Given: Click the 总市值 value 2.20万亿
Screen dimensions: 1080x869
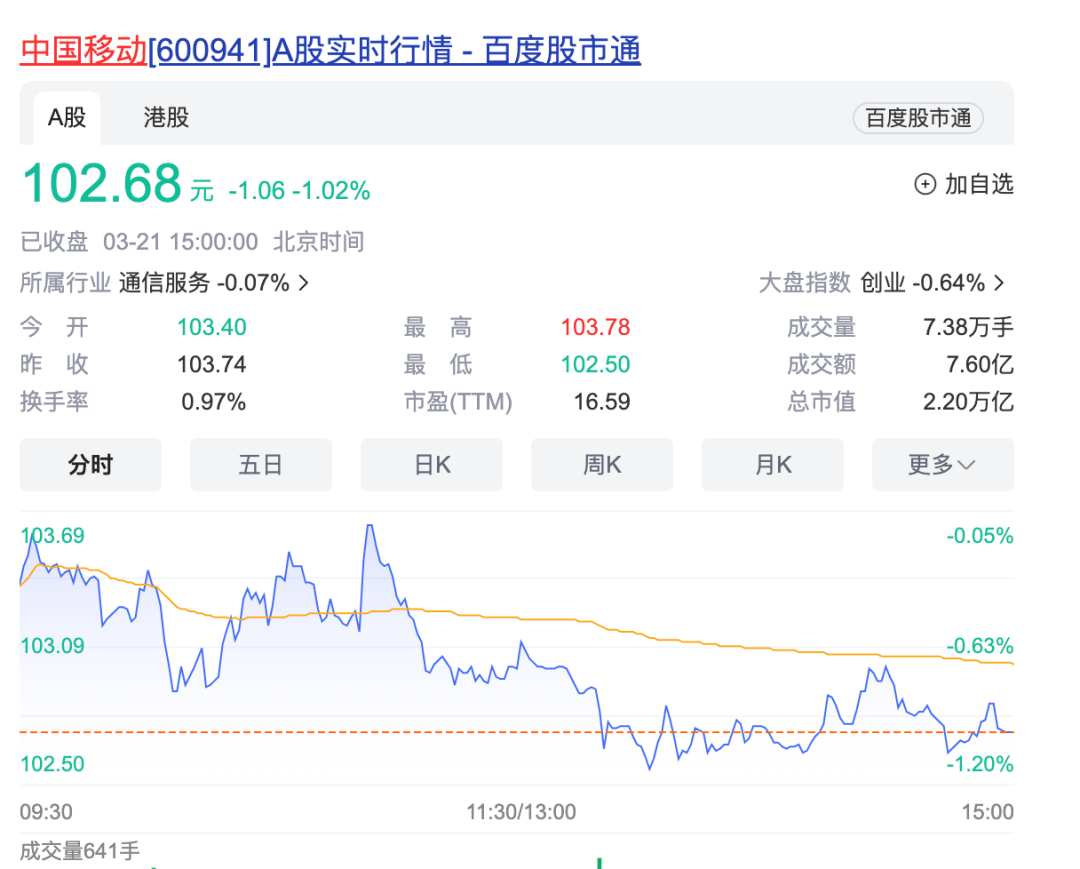Looking at the screenshot, I should coord(968,402).
